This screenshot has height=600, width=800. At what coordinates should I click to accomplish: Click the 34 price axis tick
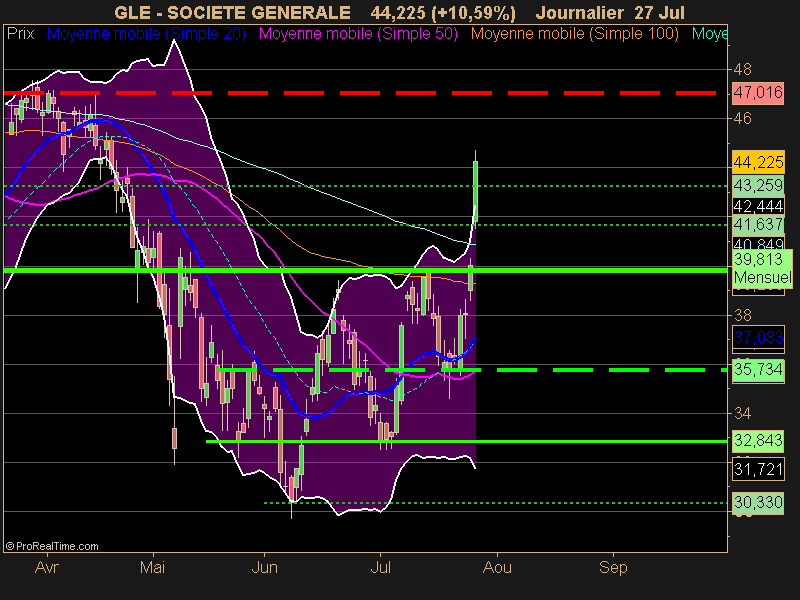pos(742,413)
